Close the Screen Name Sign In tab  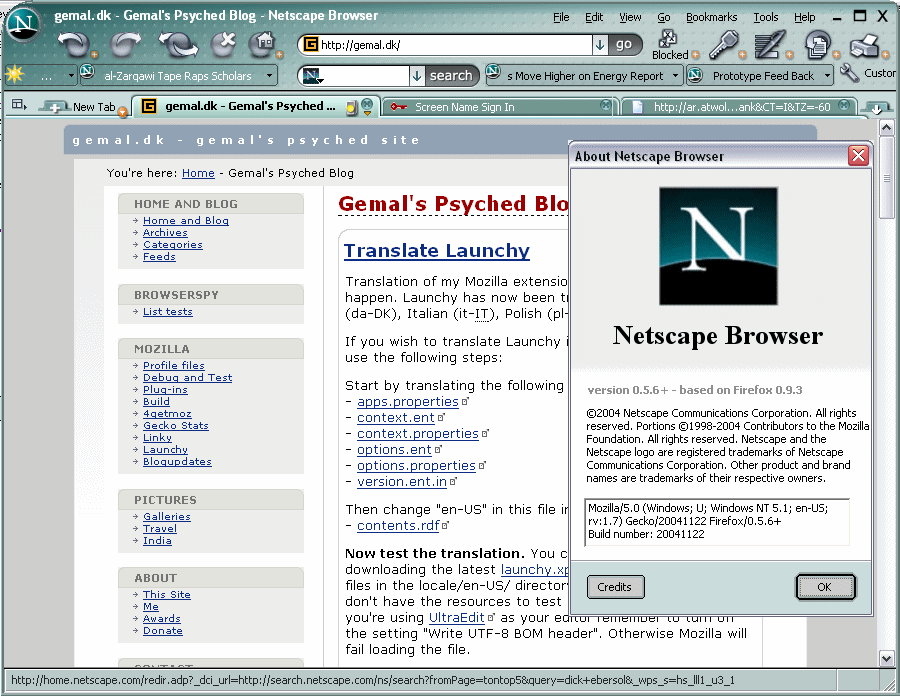pos(606,105)
